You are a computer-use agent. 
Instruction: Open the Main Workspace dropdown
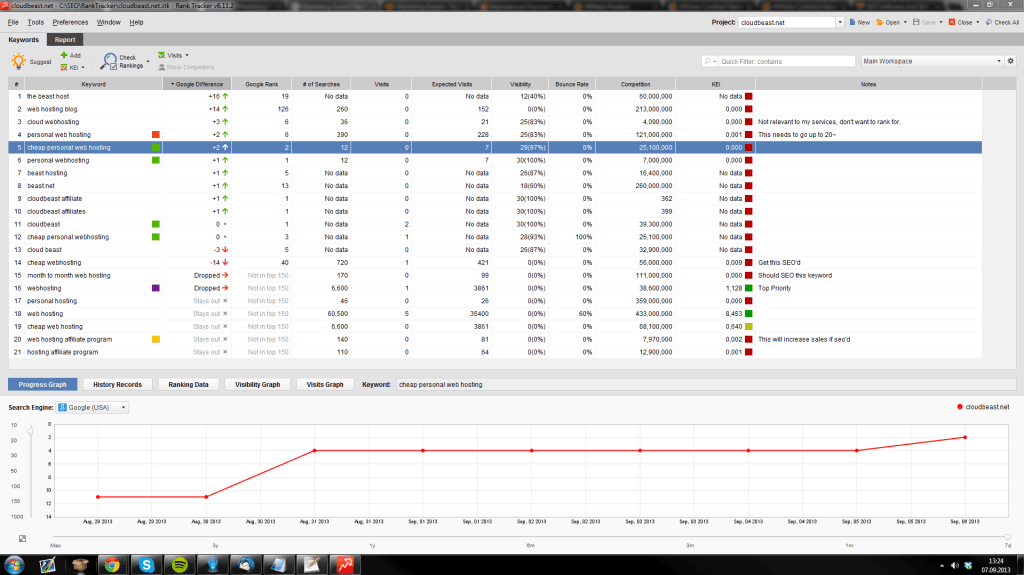[932, 61]
